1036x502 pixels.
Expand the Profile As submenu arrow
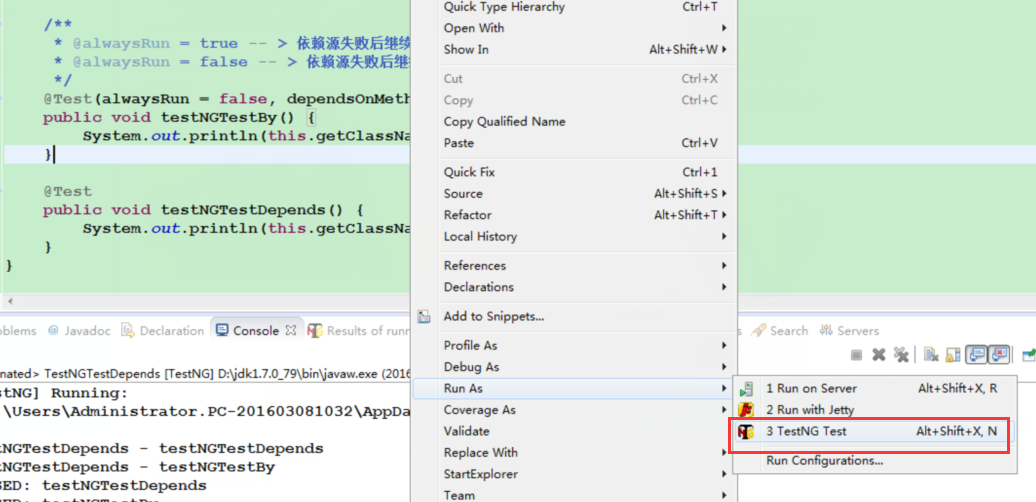[x=724, y=345]
